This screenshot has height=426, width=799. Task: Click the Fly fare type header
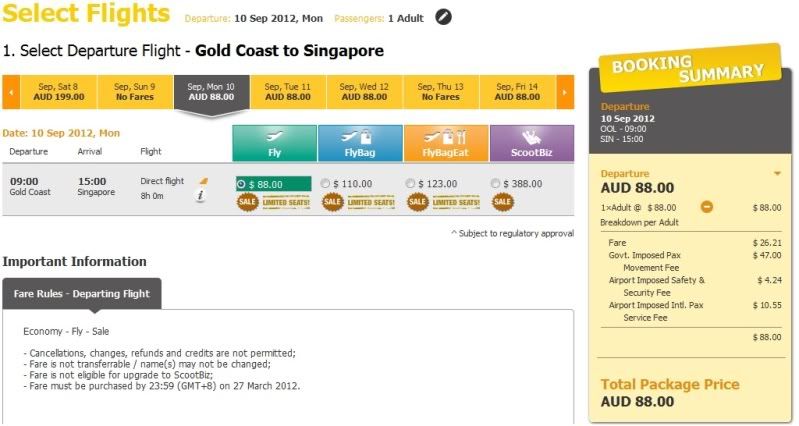(274, 143)
